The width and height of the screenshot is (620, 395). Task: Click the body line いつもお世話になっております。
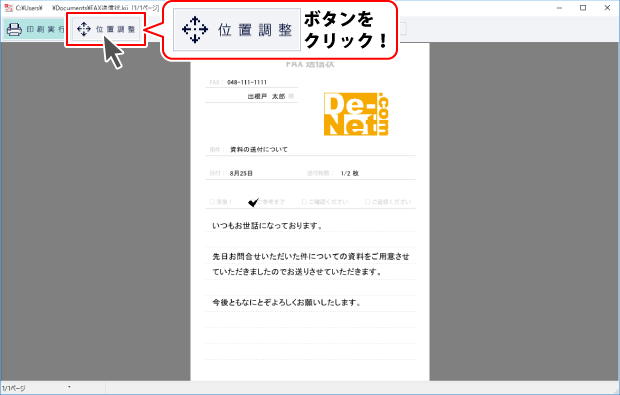pyautogui.click(x=268, y=226)
